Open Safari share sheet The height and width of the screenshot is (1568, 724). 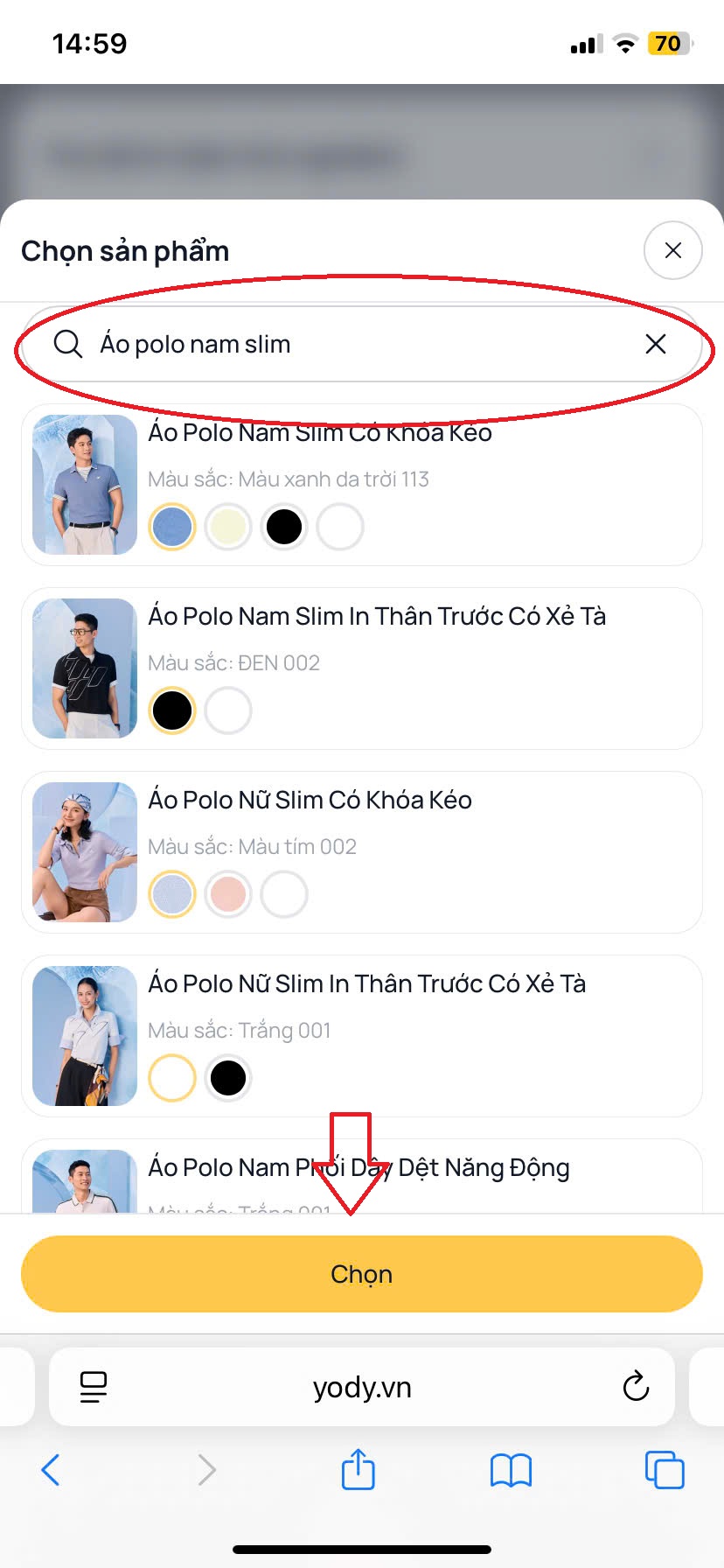(359, 1468)
